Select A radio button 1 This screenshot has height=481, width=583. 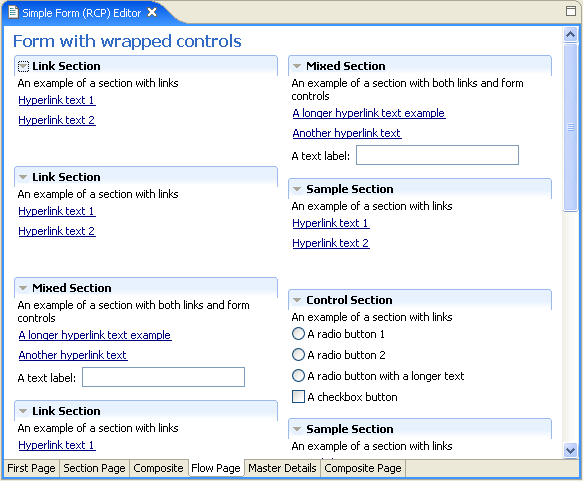298,334
